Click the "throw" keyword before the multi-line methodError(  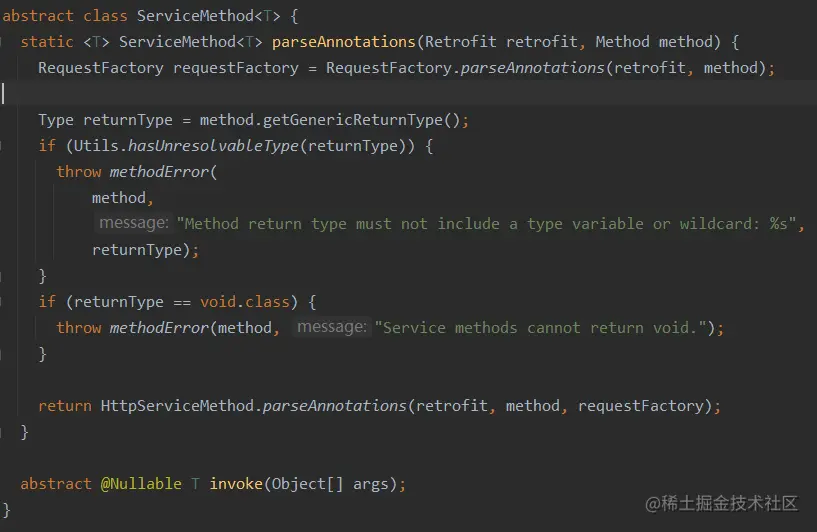coord(79,172)
